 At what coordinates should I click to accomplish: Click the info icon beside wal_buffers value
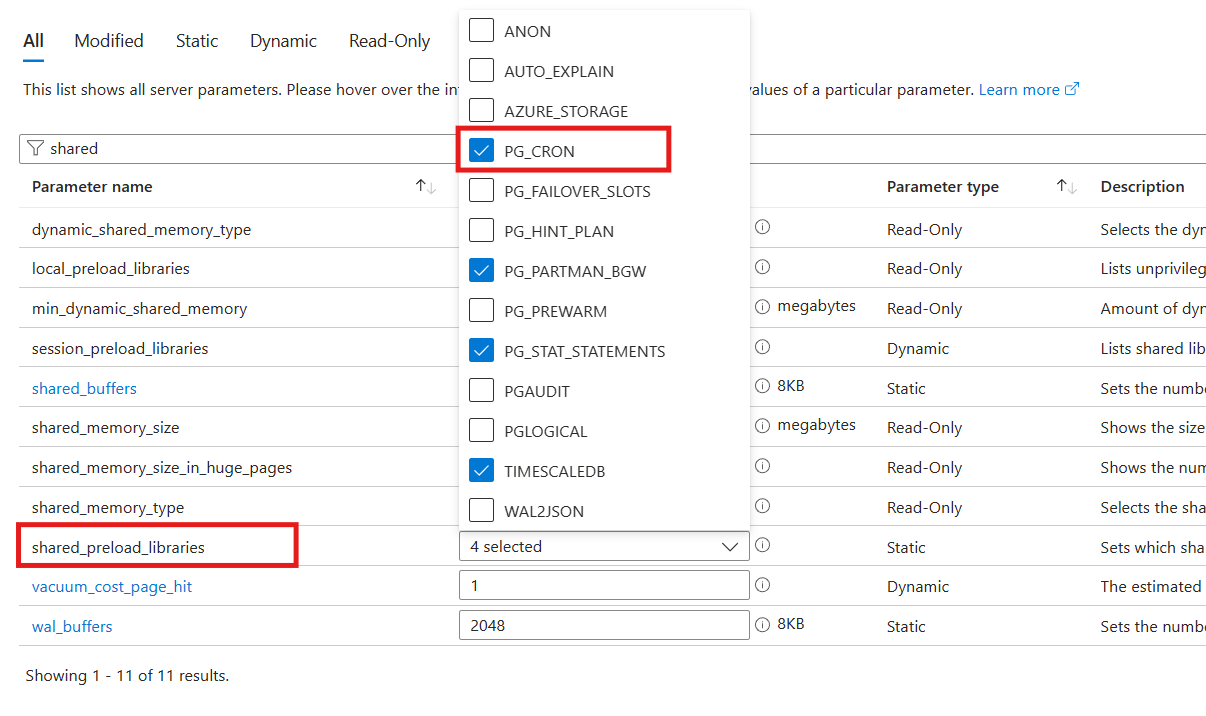click(762, 623)
